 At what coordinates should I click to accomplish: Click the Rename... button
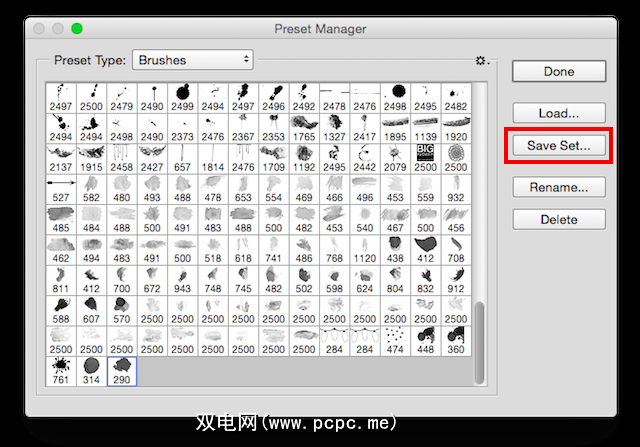click(x=559, y=187)
